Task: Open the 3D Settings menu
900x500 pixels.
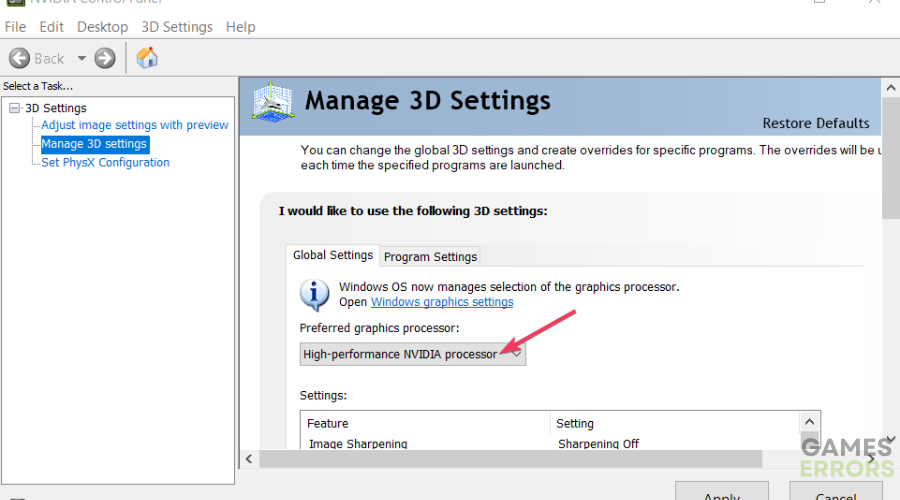Action: 176,27
